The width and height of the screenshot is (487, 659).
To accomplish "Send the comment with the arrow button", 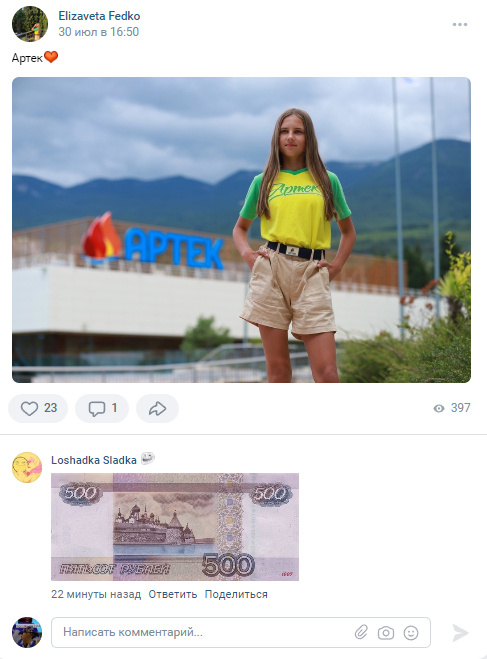I will tap(460, 633).
